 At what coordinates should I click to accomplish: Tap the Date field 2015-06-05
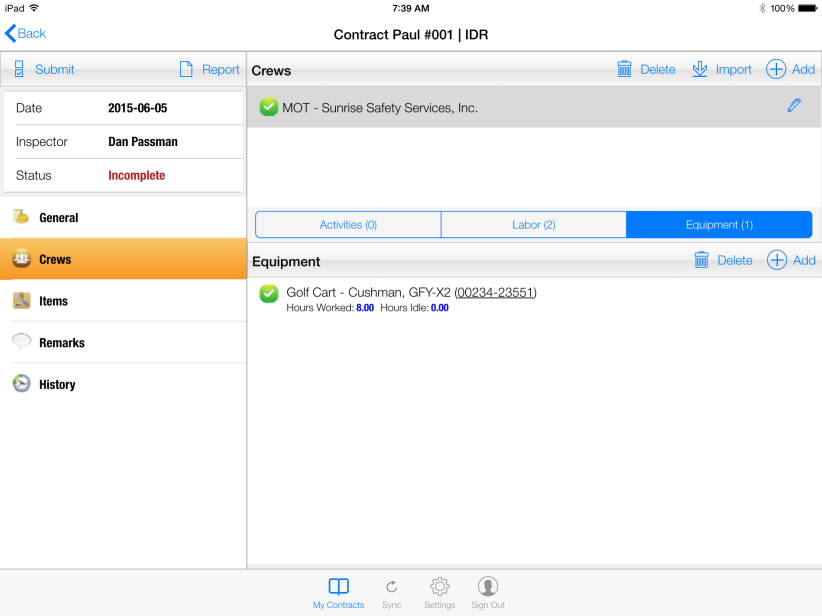(137, 108)
